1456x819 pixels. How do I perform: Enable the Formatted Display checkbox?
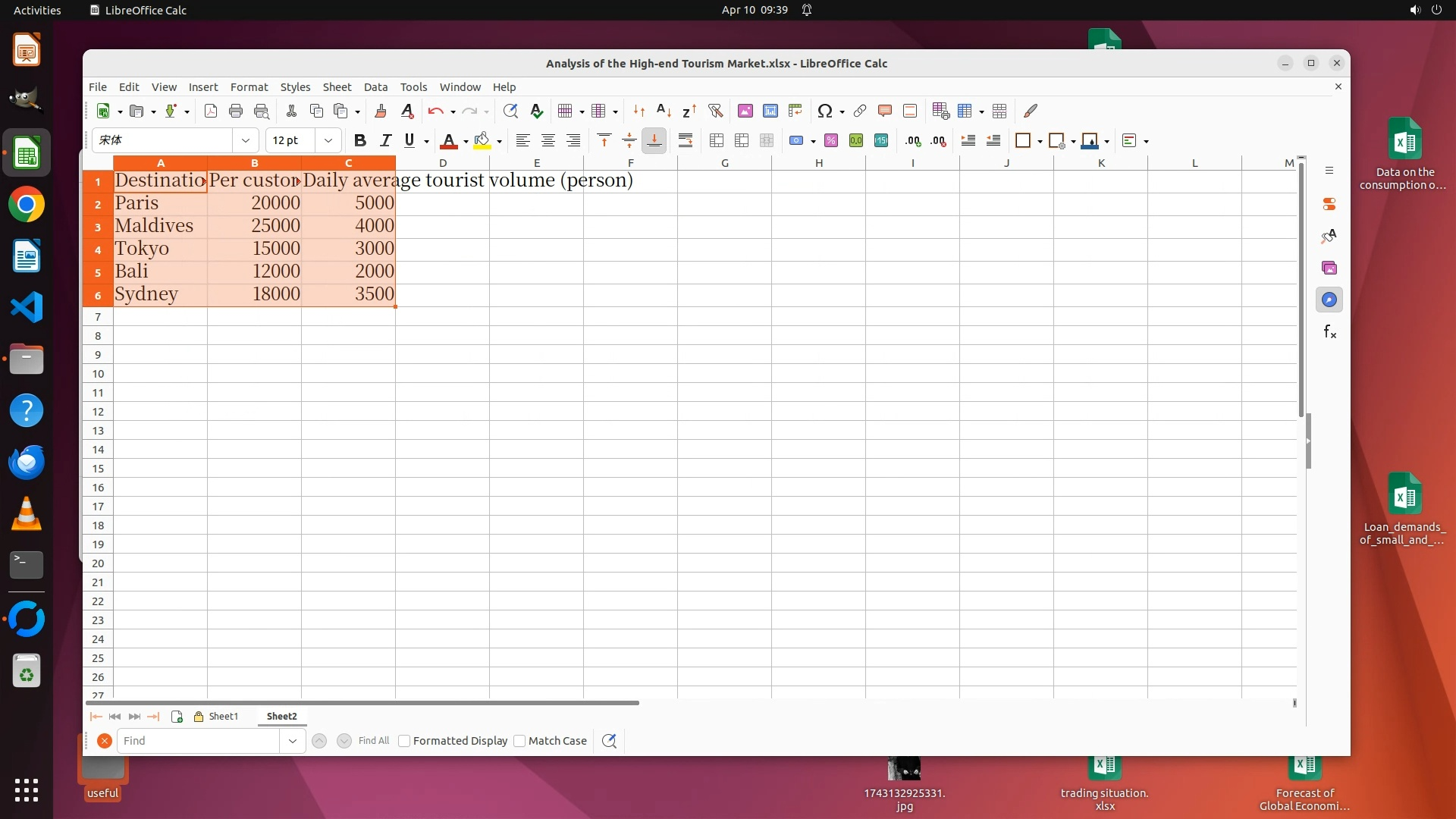click(x=404, y=741)
